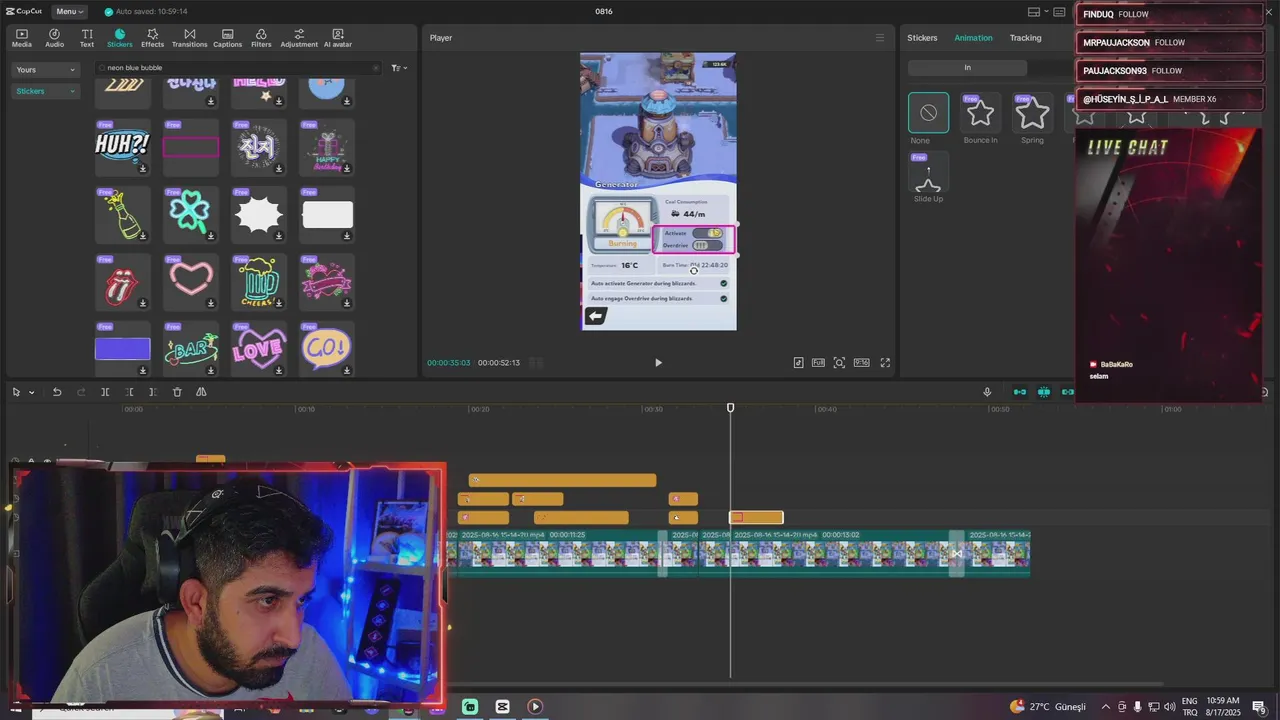Open the Player panel options menu

coord(880,38)
